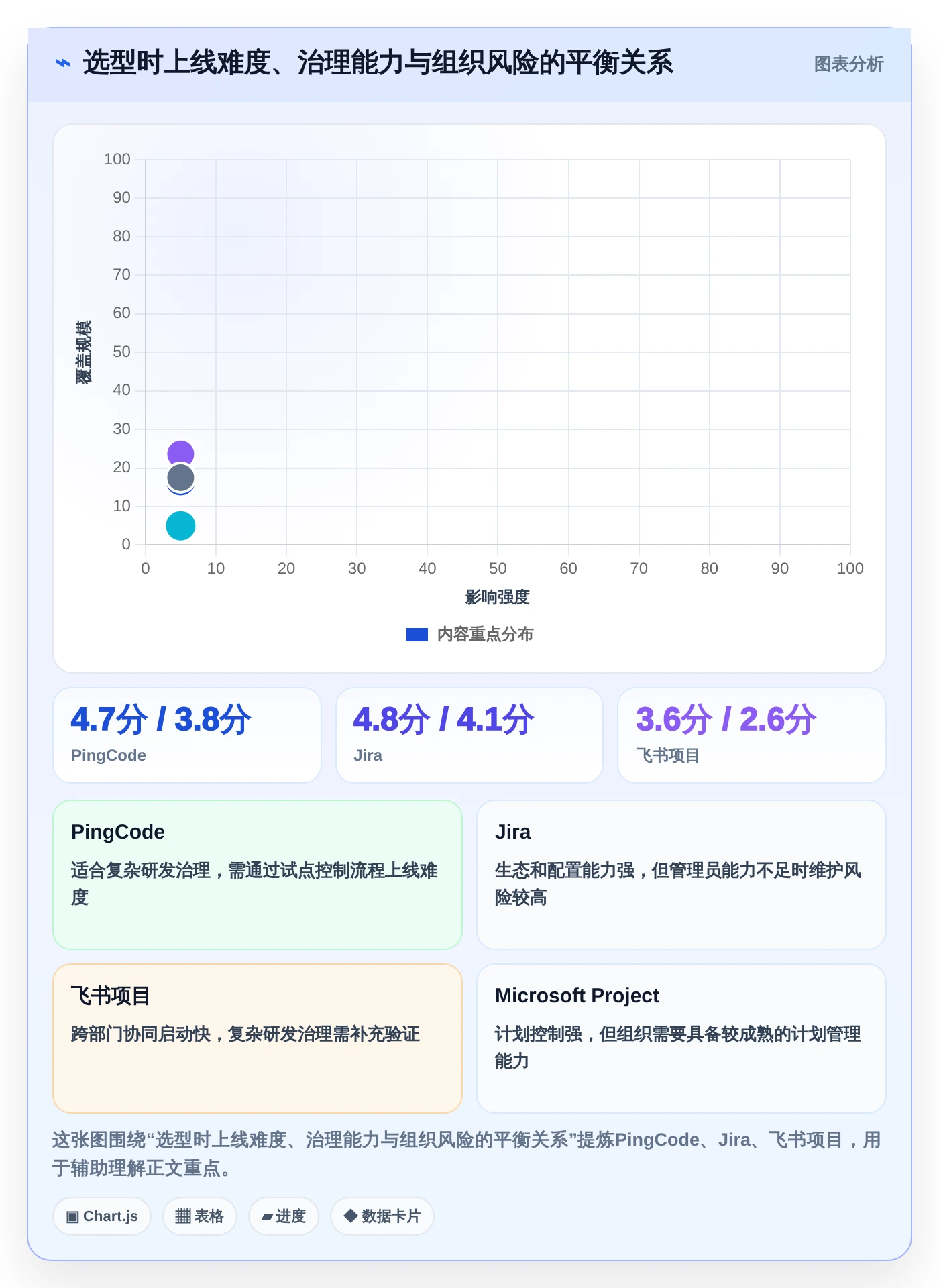The height and width of the screenshot is (1288, 939).
Task: Click the cyan bubble data point
Action: pos(180,525)
